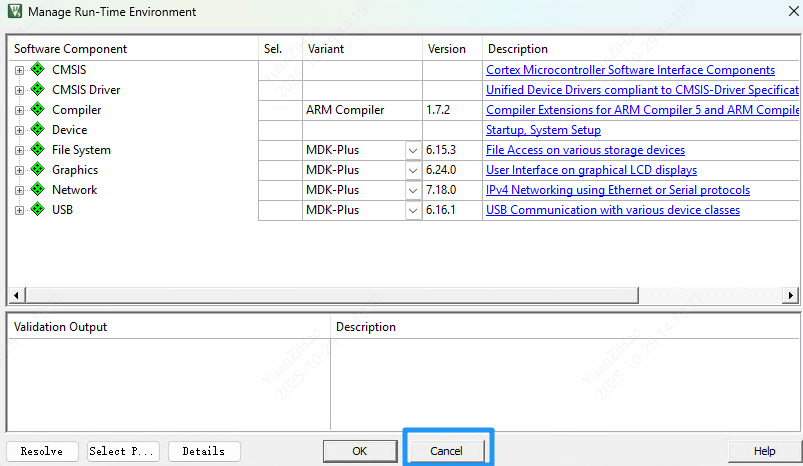
Task: Click the green diamond icon beside CMSIS Driver
Action: pos(38,90)
